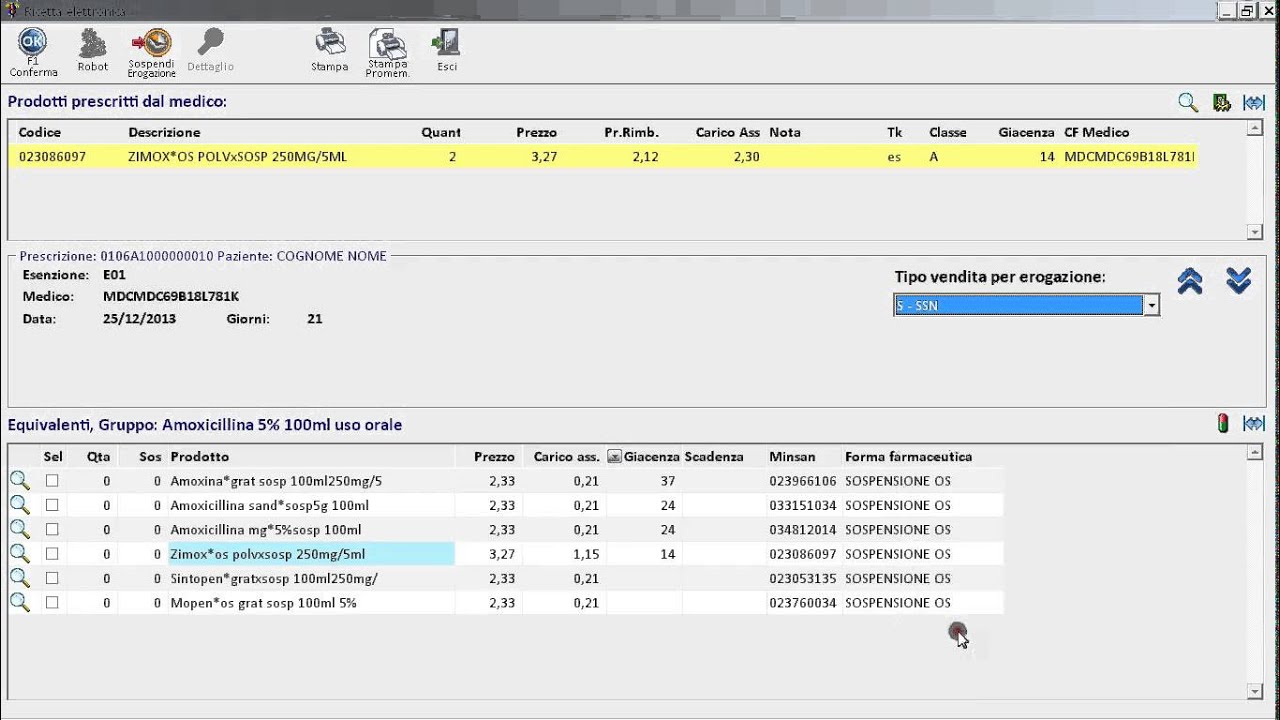Click magnifier icon for Amoxicillina sand*sosp5g row
The width and height of the screenshot is (1280, 720).
pyautogui.click(x=19, y=505)
